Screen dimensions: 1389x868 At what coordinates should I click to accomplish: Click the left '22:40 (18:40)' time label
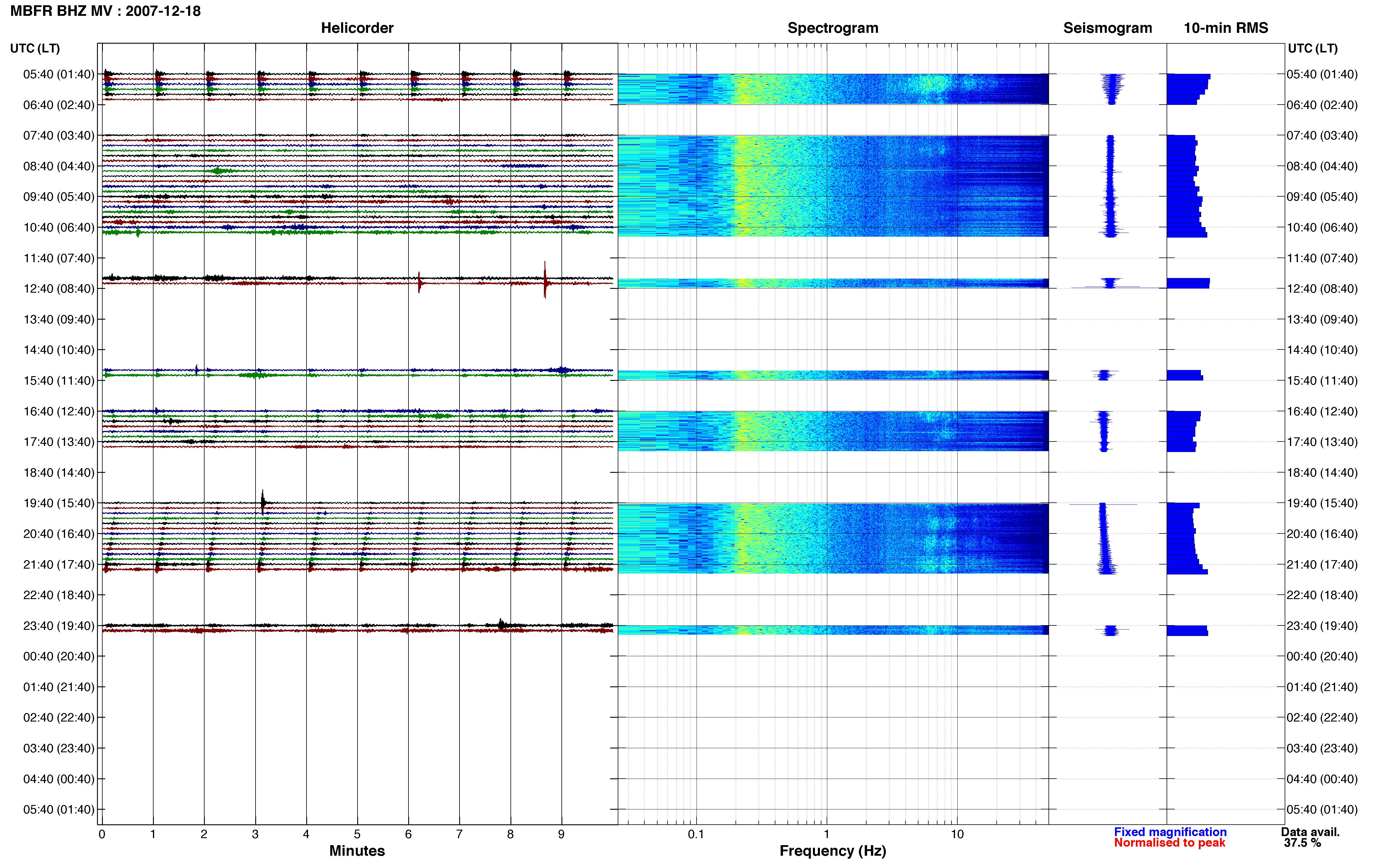[59, 595]
